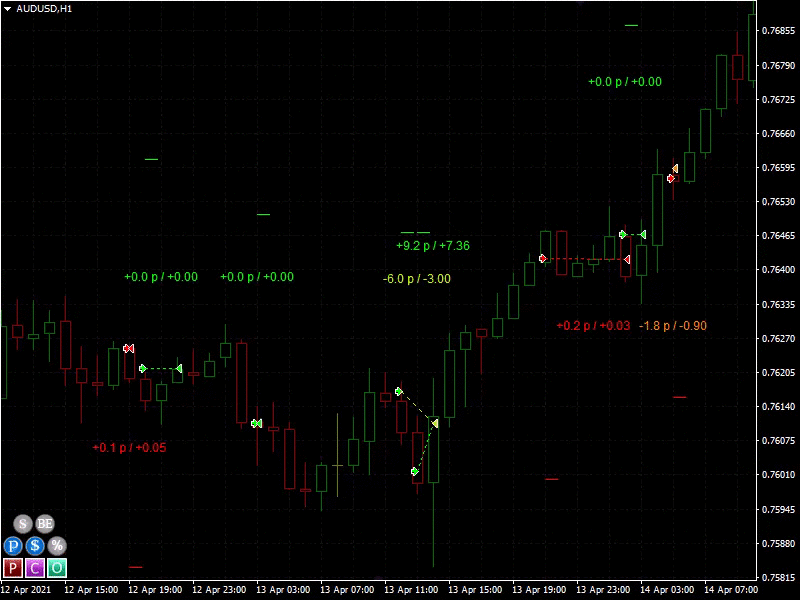Click the 0.76140 price axis label
Screen dimensions: 800x600
pos(779,407)
